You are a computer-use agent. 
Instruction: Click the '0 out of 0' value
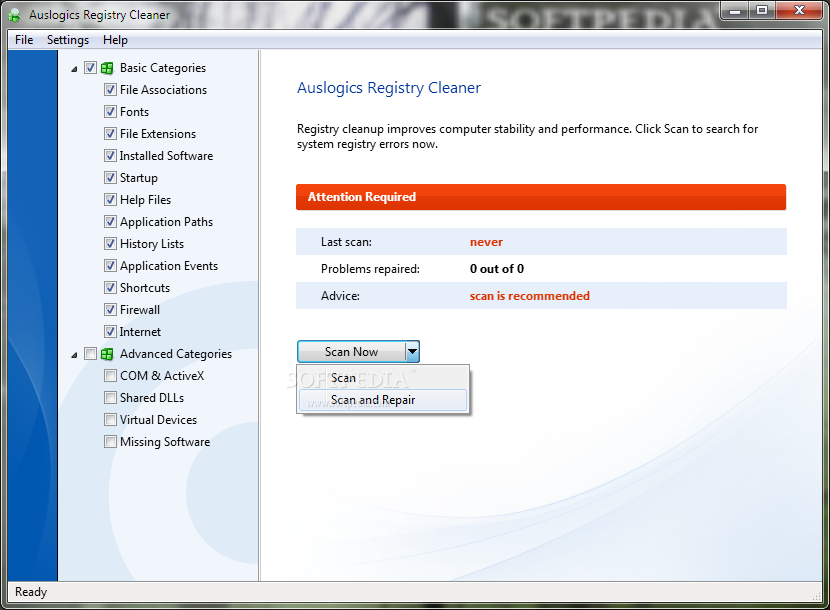coord(497,269)
